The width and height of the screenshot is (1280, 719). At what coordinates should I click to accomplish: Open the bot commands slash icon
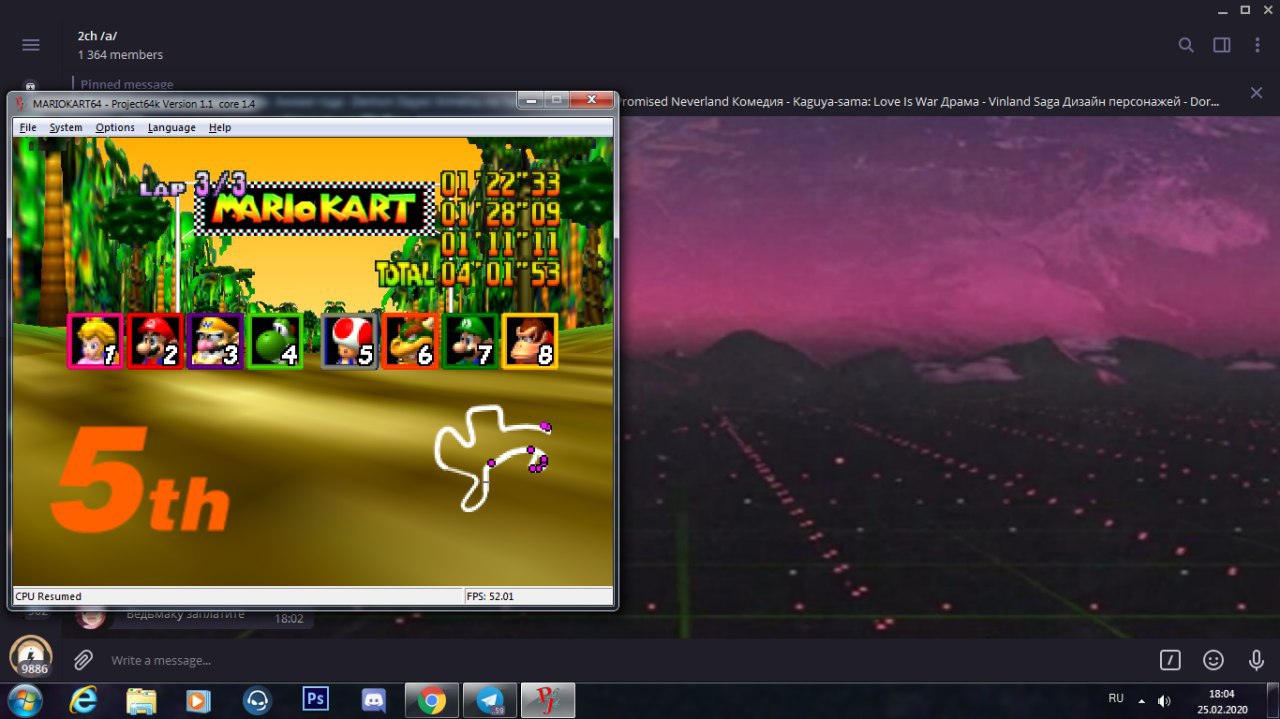pyautogui.click(x=1170, y=660)
